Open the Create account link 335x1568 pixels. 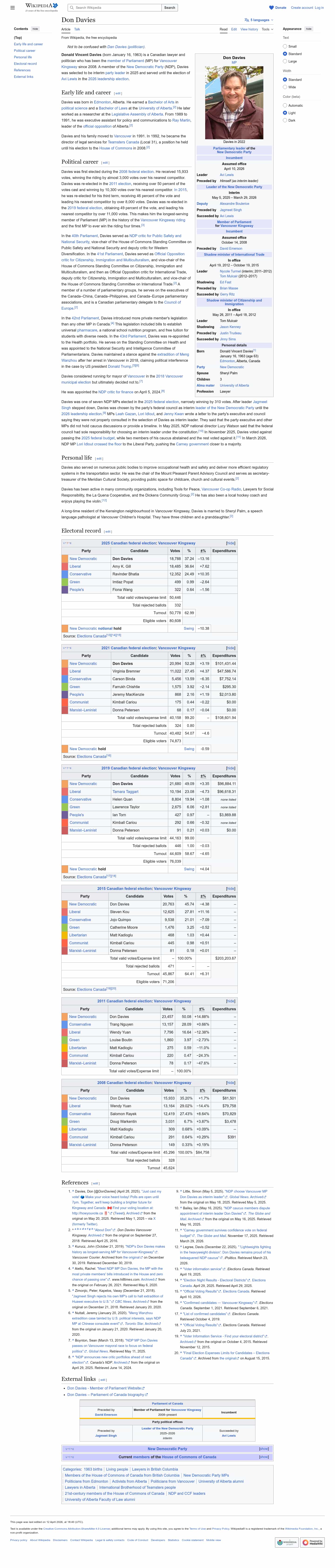coord(301,8)
